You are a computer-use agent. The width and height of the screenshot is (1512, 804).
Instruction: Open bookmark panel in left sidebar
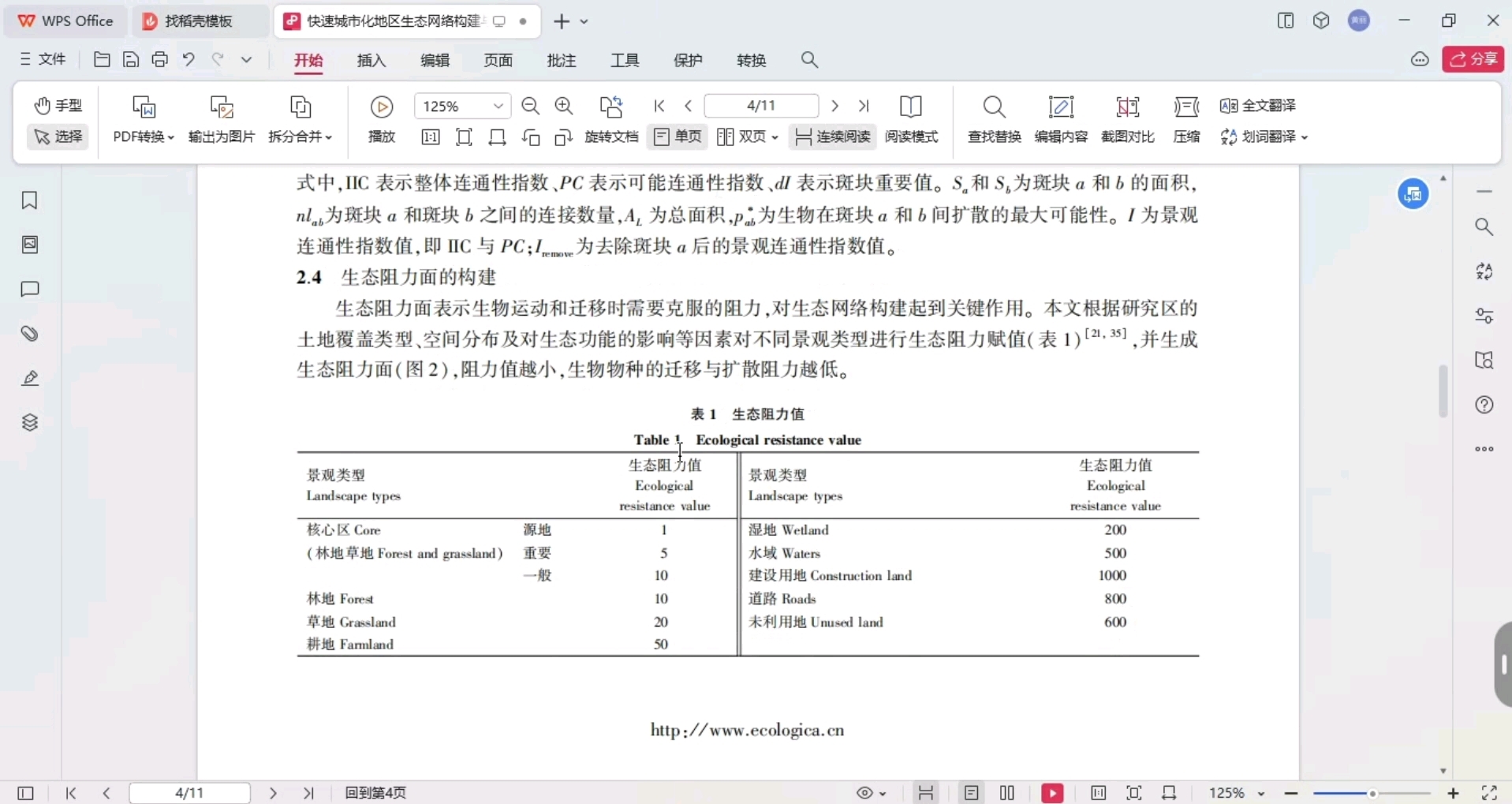30,200
